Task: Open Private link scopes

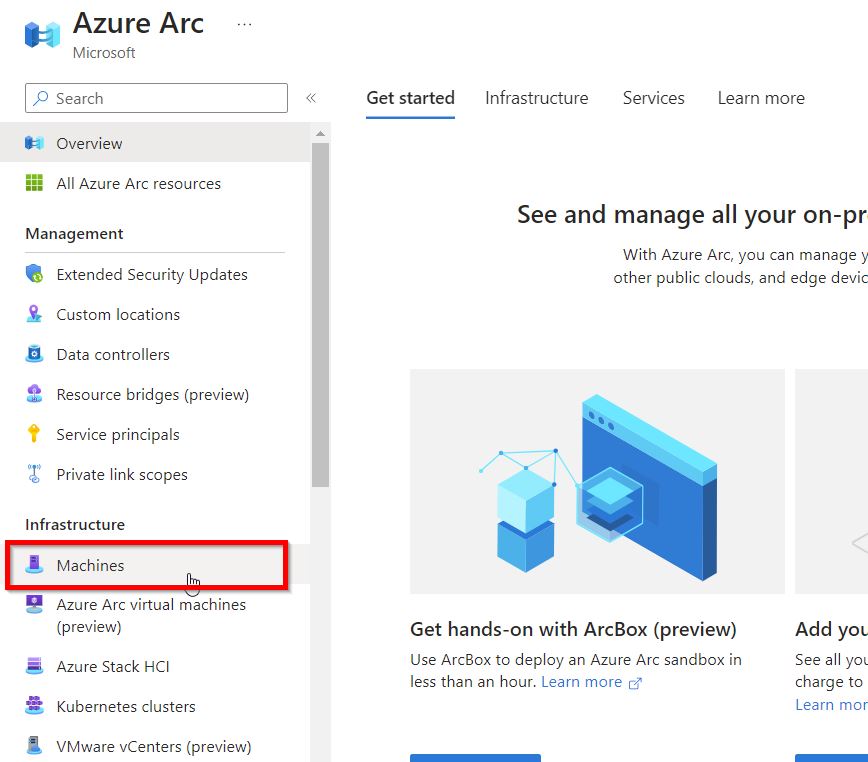Action: (x=155, y=474)
